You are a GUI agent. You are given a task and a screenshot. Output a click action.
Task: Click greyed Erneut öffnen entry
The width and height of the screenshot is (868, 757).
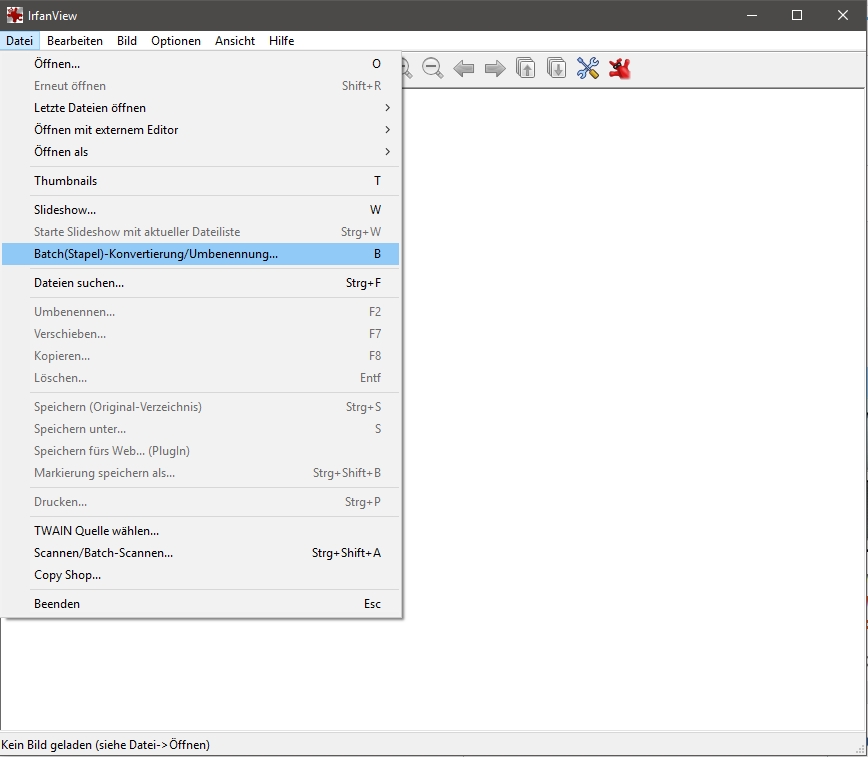coord(200,86)
